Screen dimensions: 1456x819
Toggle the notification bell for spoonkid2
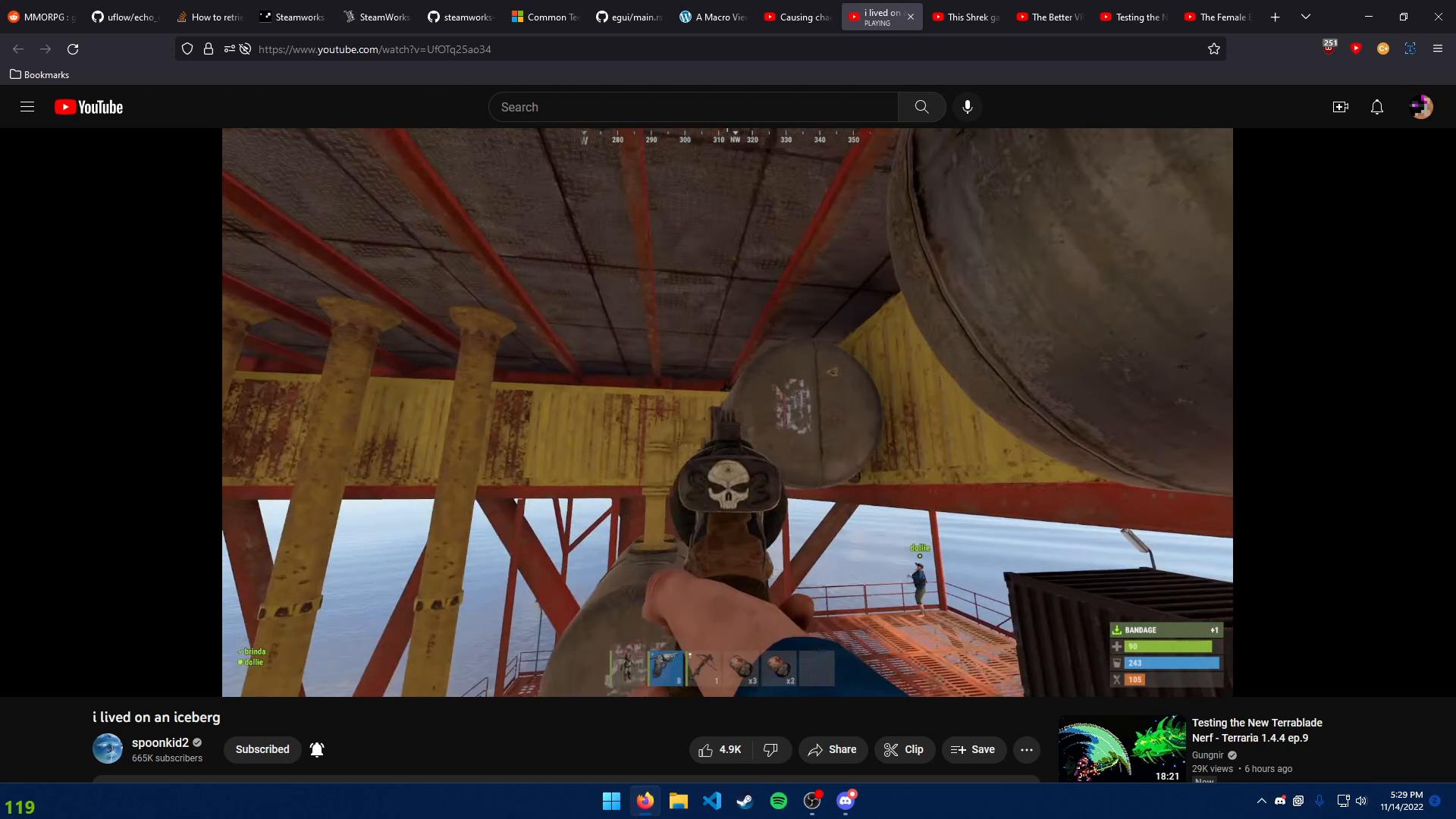point(317,749)
